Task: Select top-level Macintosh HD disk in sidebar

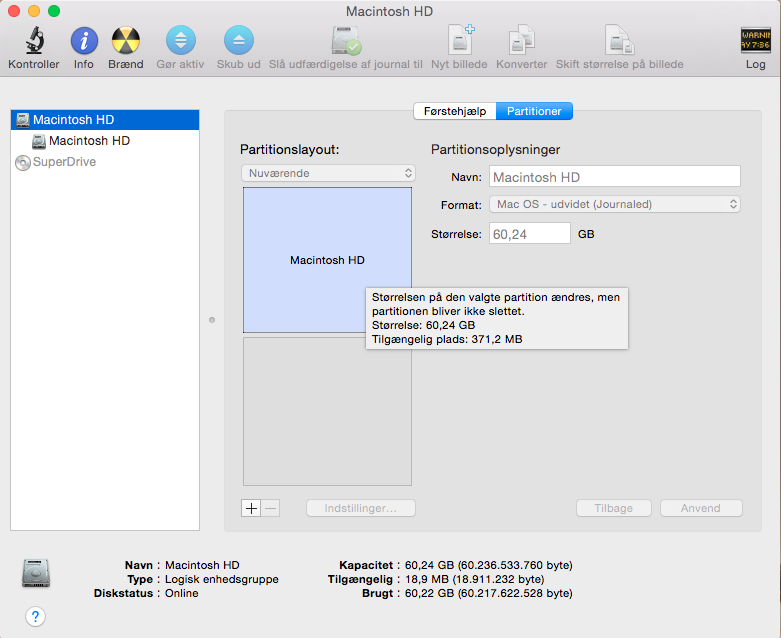Action: (x=105, y=120)
